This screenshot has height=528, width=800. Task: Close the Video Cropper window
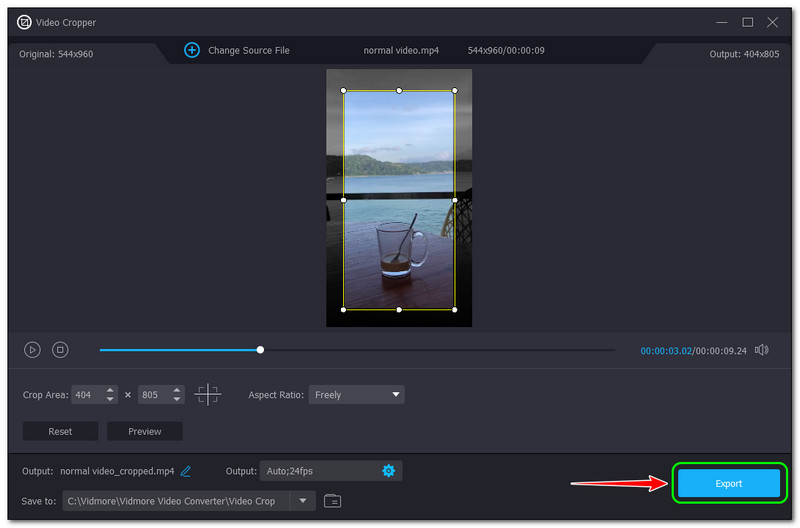[x=772, y=22]
